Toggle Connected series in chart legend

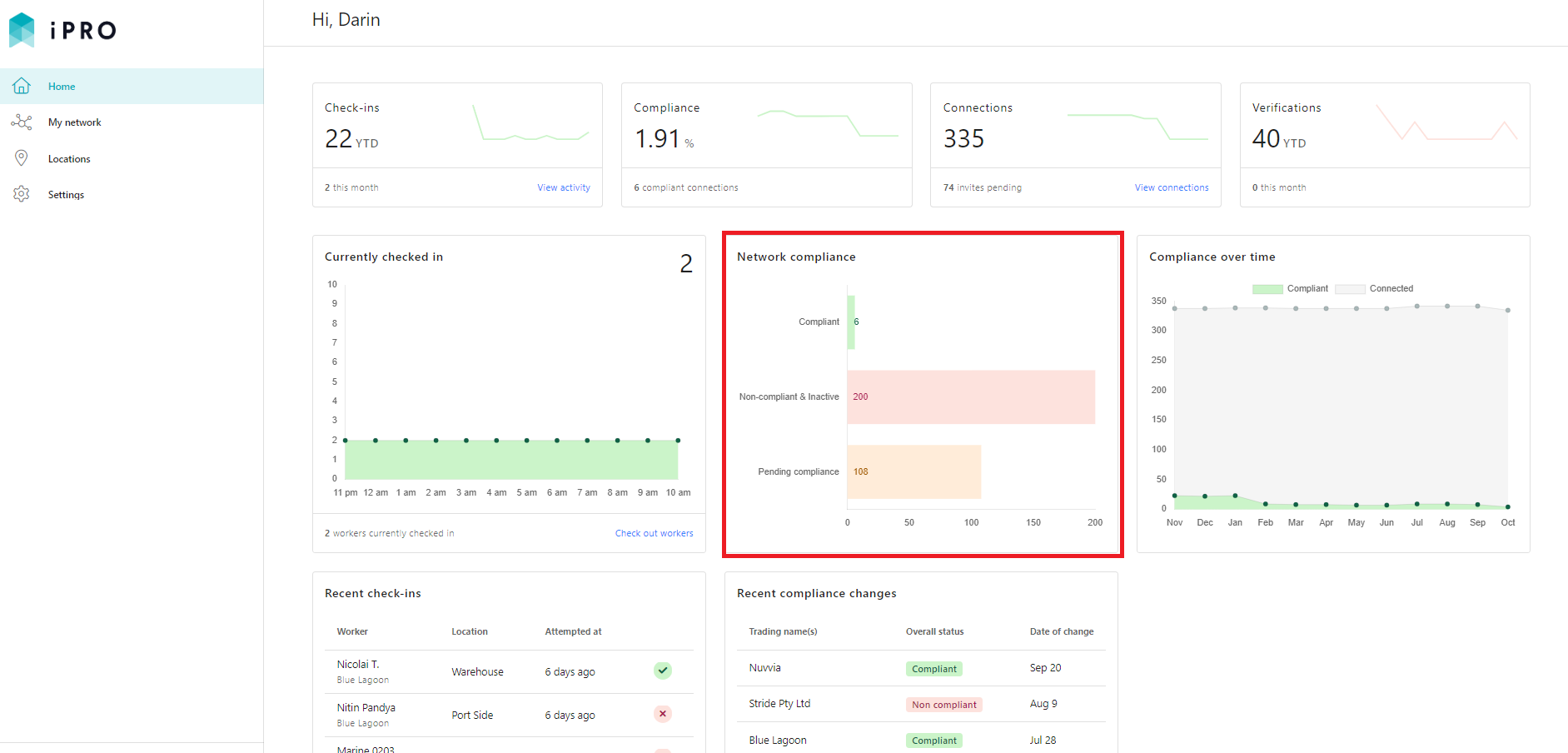click(1374, 289)
